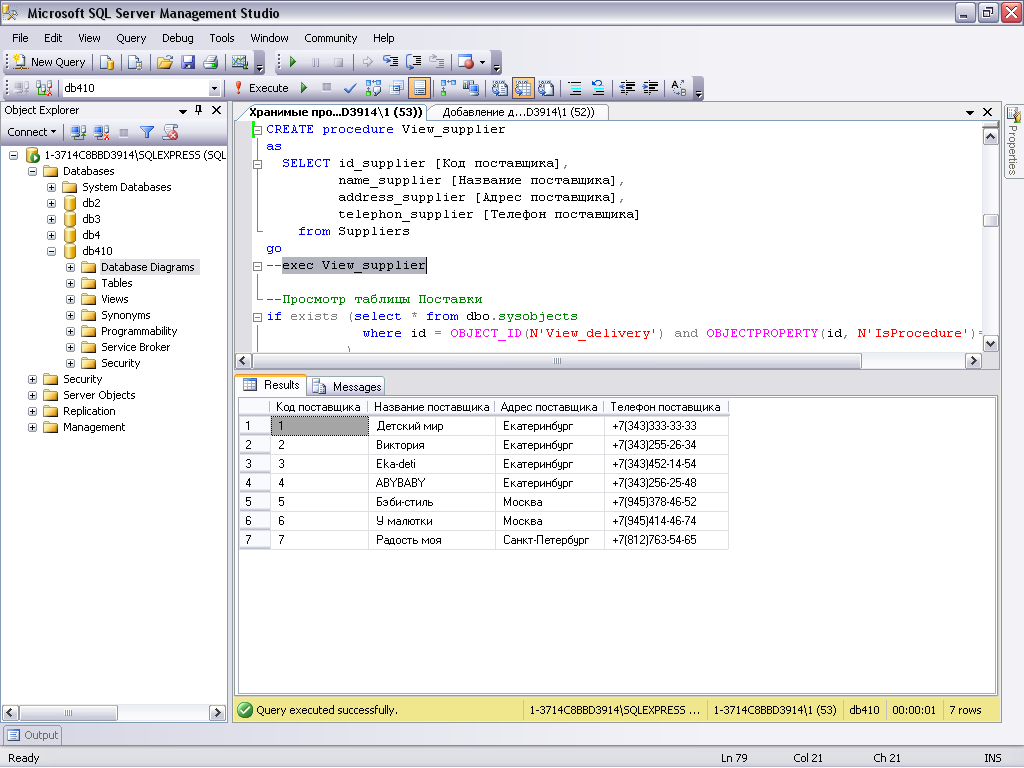Pin the Object Explorer panel

point(199,110)
